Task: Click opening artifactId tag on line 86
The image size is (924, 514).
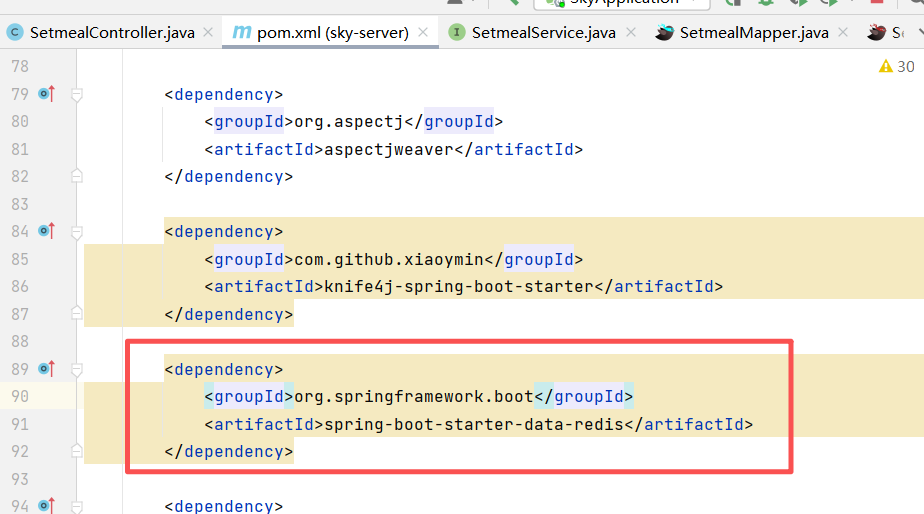Action: pos(264,286)
